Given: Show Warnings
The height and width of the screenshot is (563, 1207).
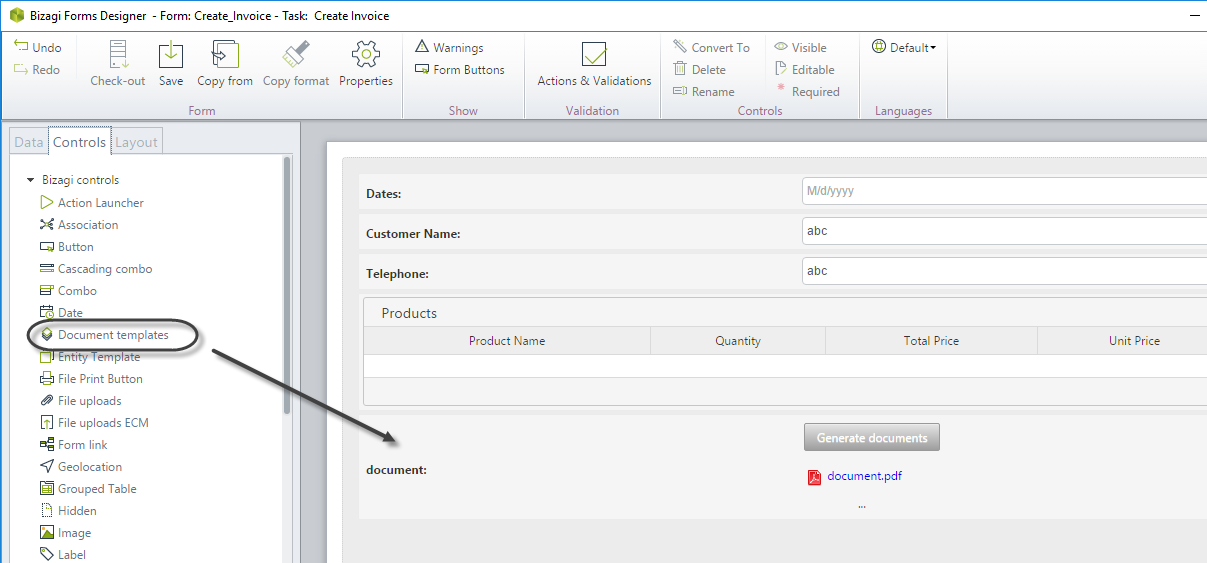Looking at the screenshot, I should click(449, 47).
